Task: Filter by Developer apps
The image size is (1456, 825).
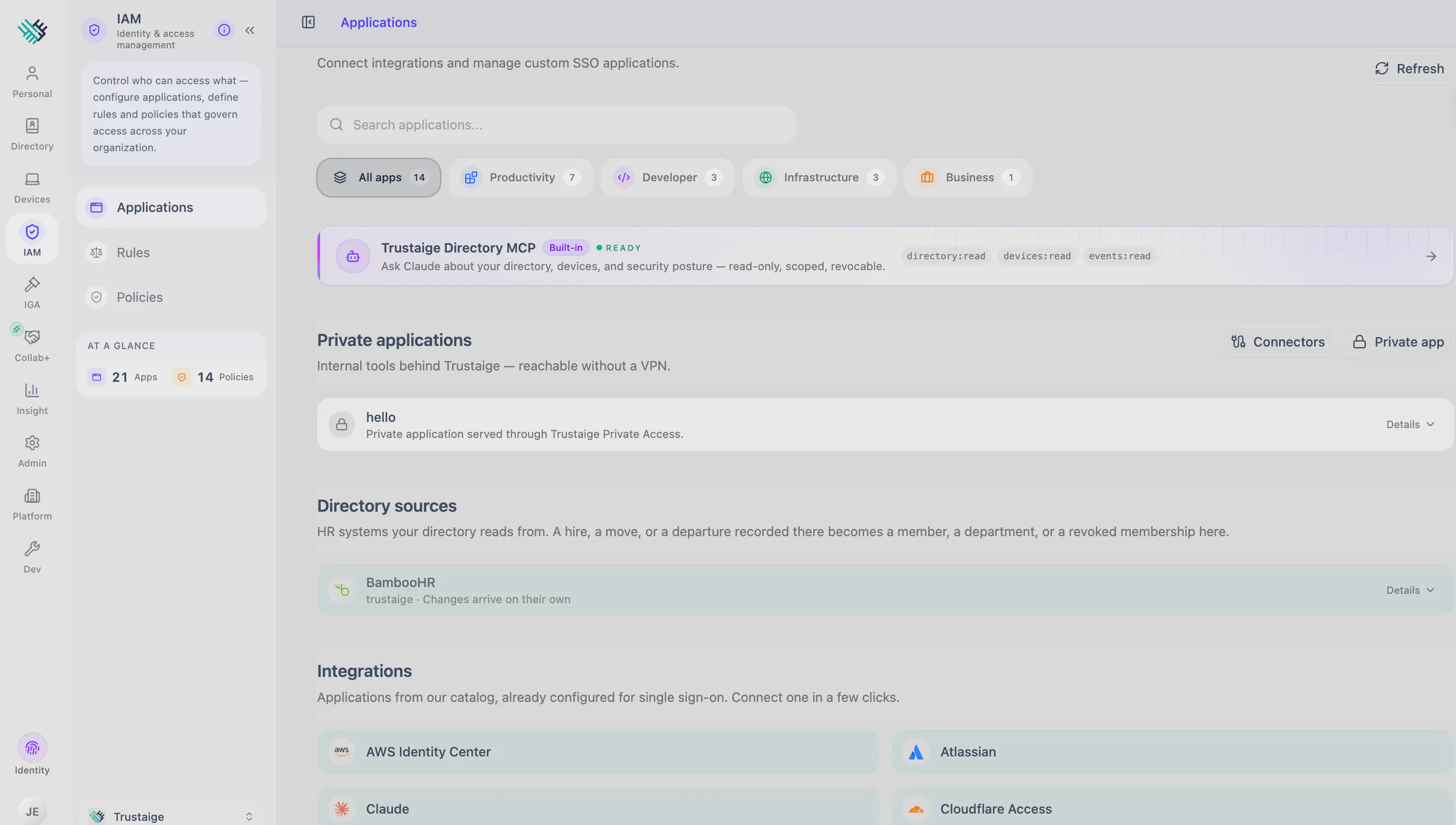Action: 668,177
